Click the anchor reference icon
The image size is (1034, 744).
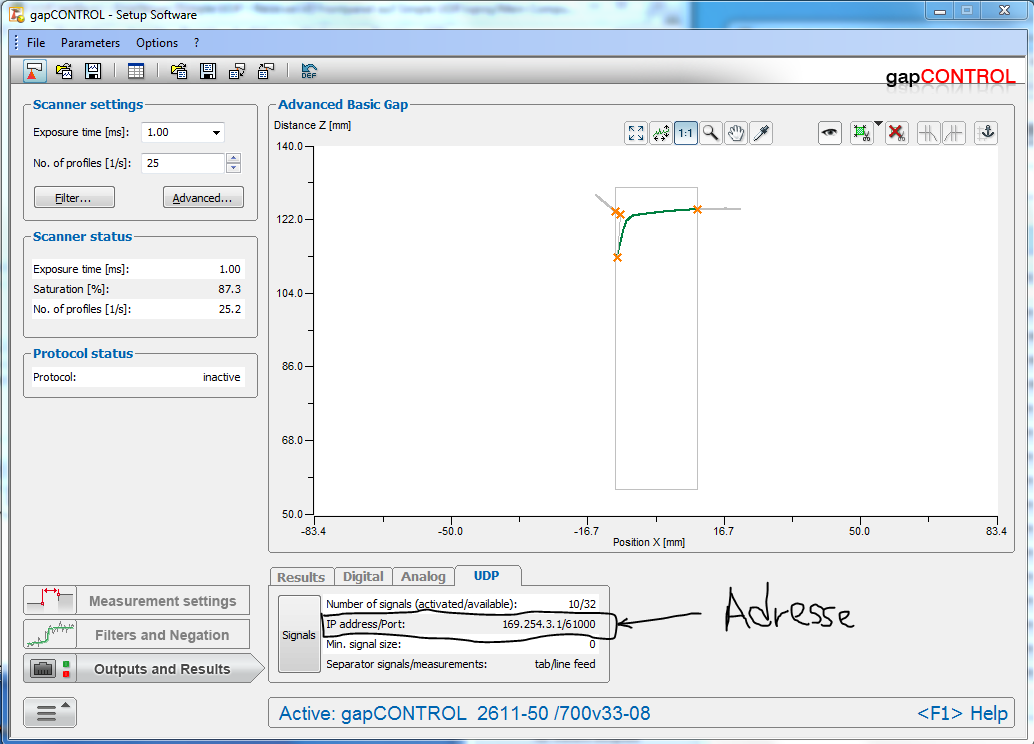(987, 133)
